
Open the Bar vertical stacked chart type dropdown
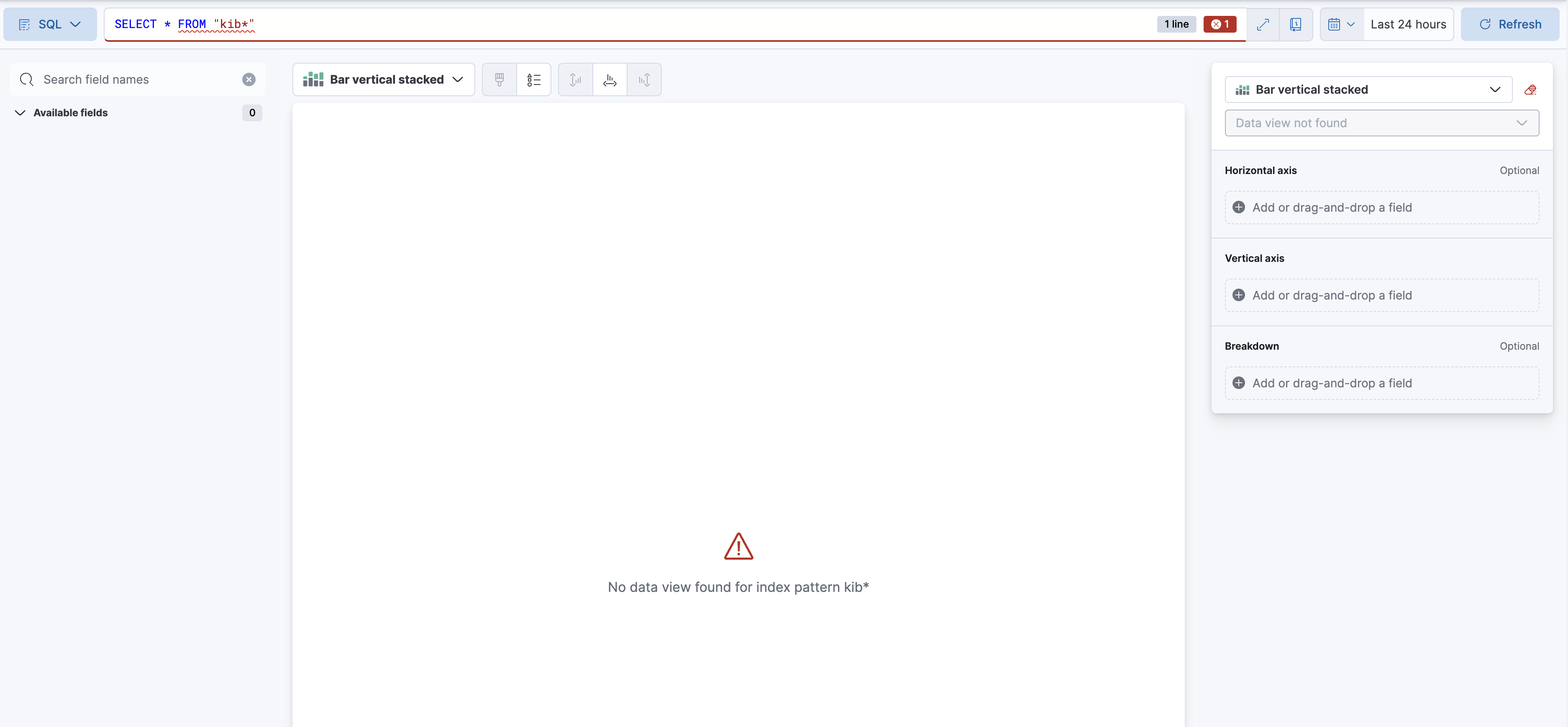[x=384, y=79]
